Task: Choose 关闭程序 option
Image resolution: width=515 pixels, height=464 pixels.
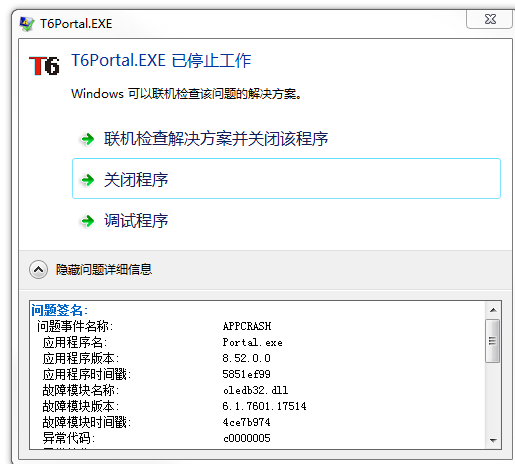Action: [286, 179]
